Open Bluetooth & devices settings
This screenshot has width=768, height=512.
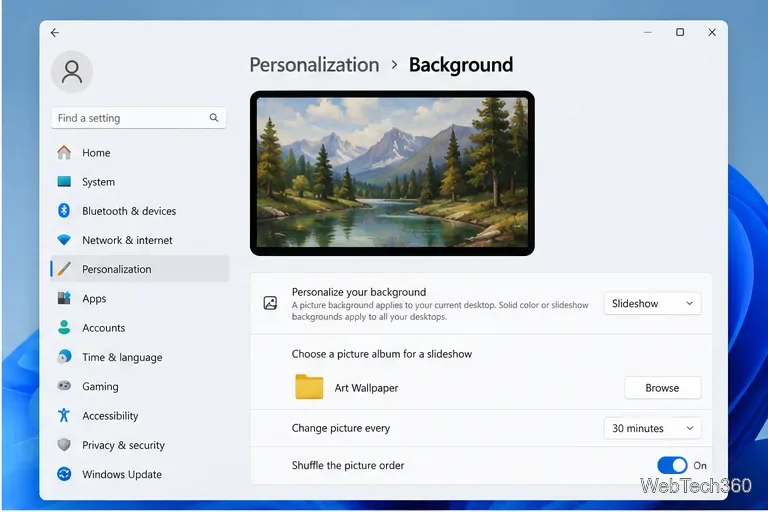click(x=140, y=211)
